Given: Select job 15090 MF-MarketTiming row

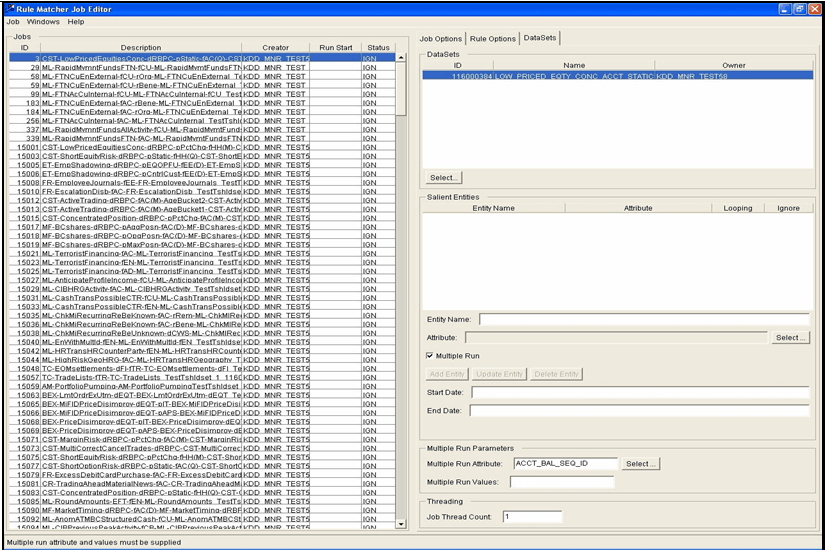Looking at the screenshot, I should point(202,510).
